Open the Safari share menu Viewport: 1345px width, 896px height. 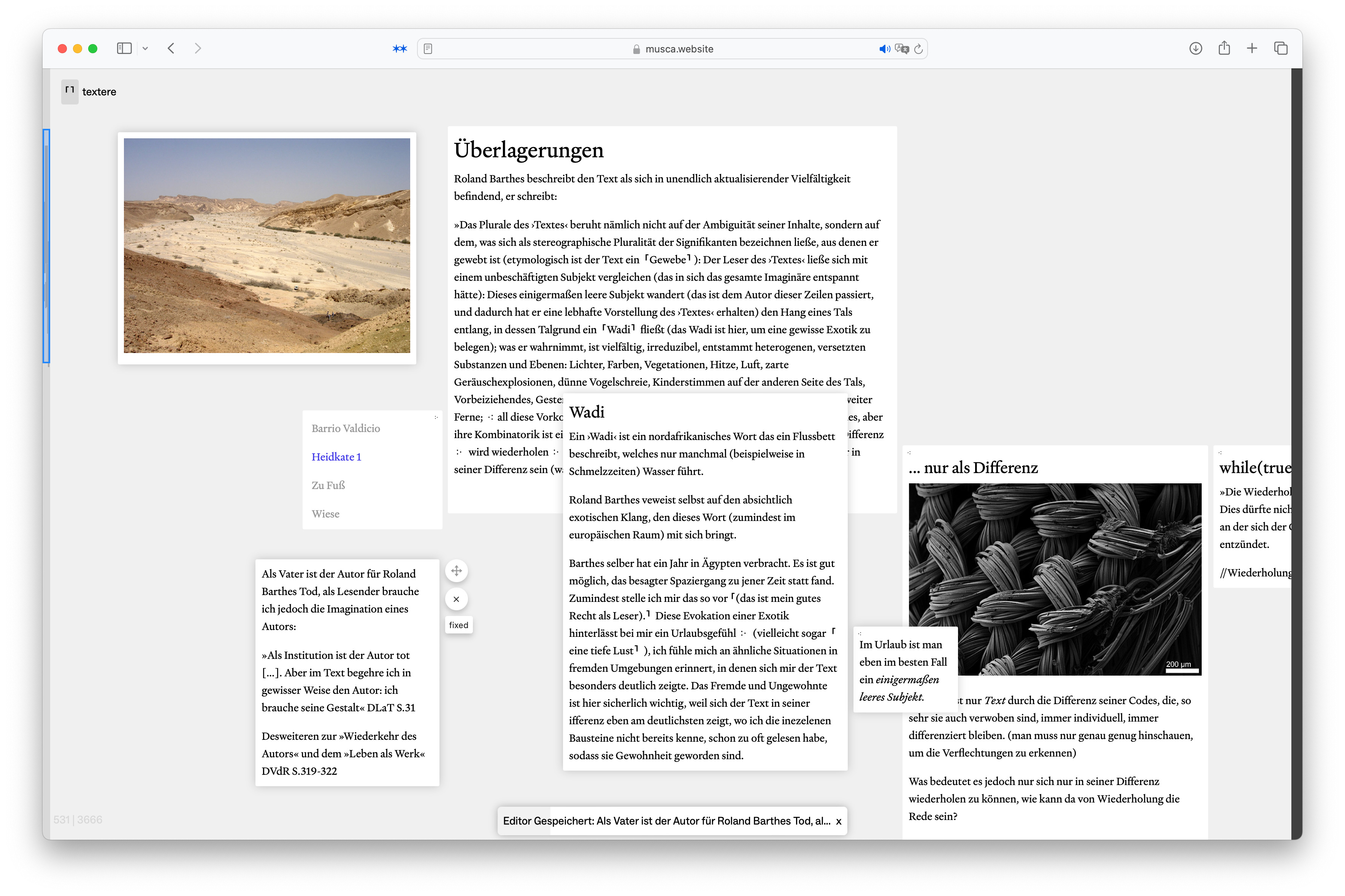(x=1224, y=49)
